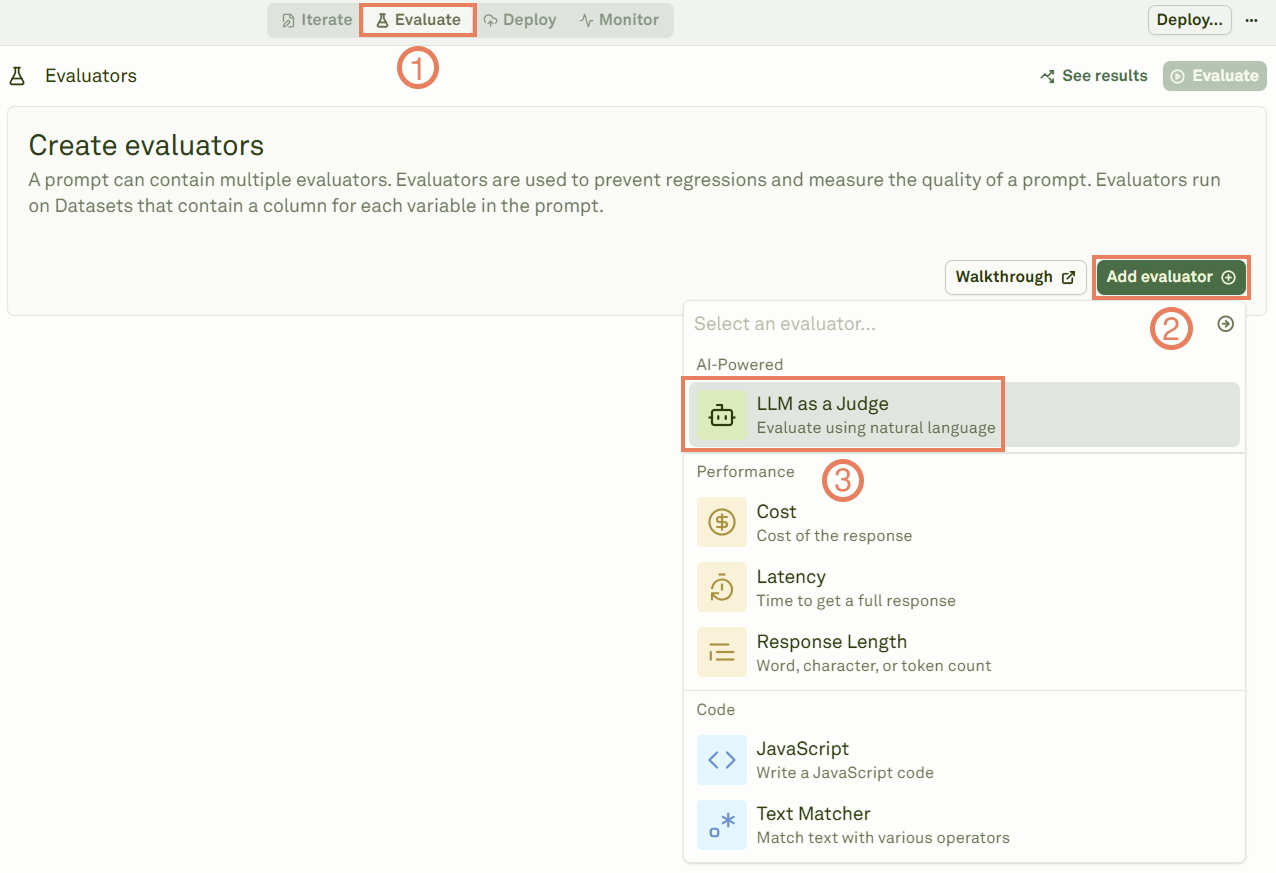Click the dollar sign Cost evaluator icon
The width and height of the screenshot is (1276, 873).
point(722,522)
